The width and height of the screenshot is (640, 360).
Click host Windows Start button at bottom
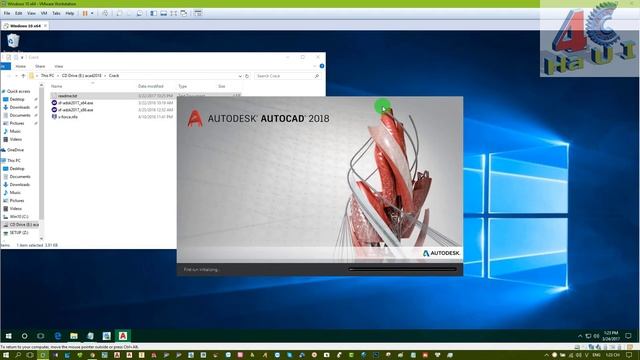pos(6,355)
